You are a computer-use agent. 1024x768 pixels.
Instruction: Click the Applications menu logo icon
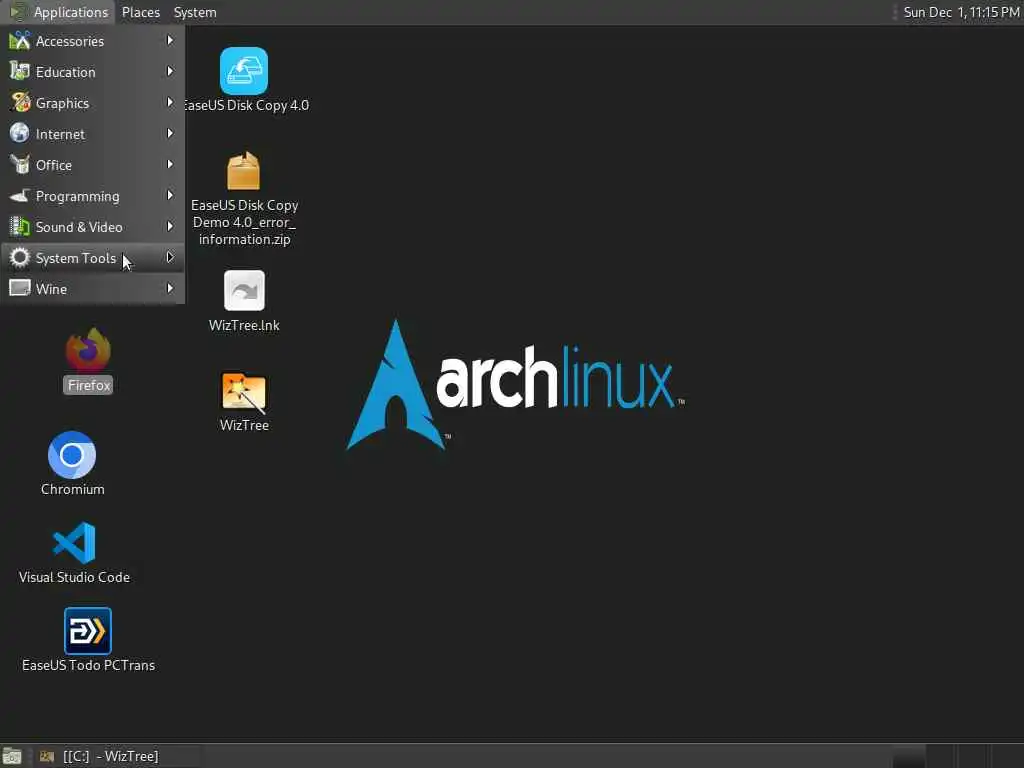(17, 12)
